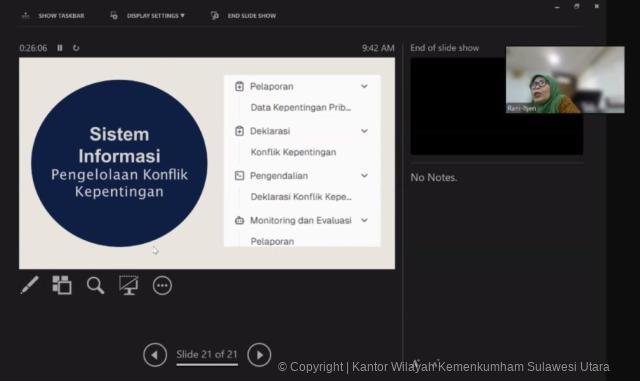Viewport: 640px width, 381px height.
Task: Advance to the next slide arrow
Action: pyautogui.click(x=259, y=355)
